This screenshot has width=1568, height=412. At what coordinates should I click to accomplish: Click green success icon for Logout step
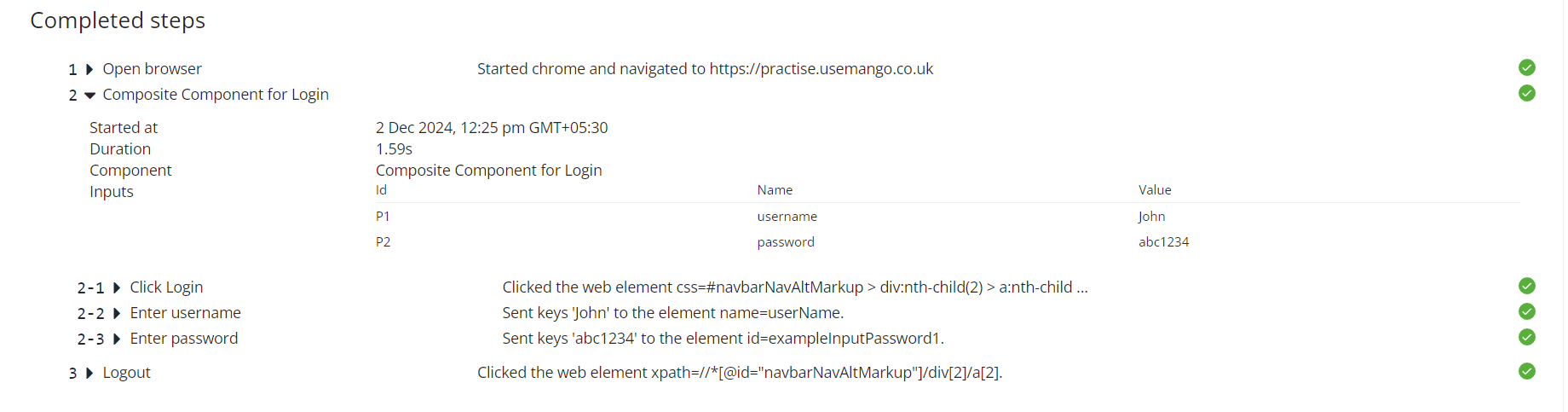pyautogui.click(x=1526, y=371)
